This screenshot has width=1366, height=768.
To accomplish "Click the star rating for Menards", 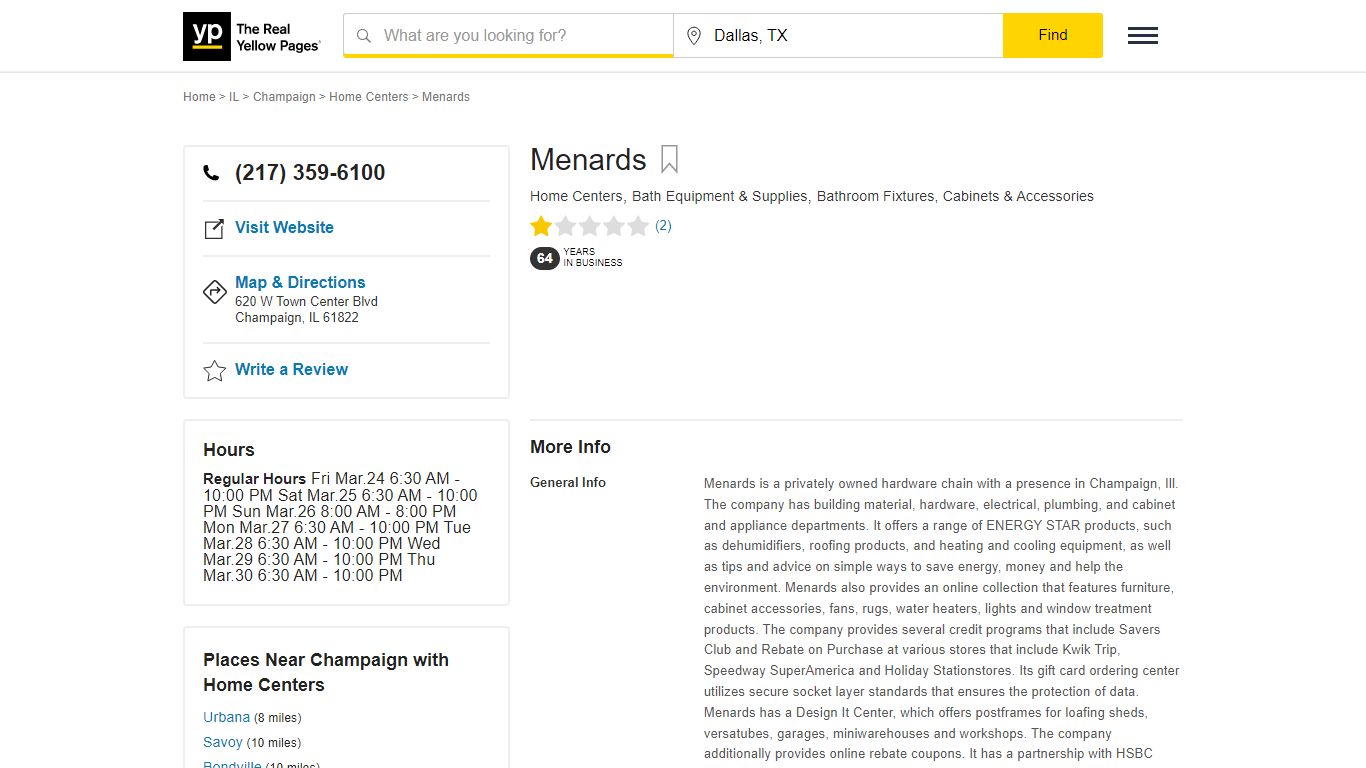I will coord(590,226).
